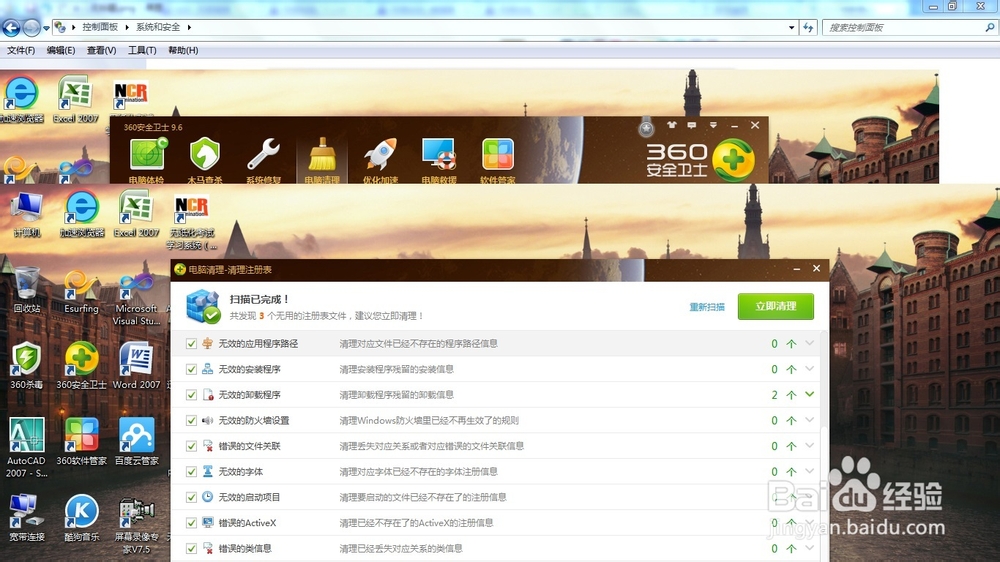Open 百度云管家 desktop shortcut

pyautogui.click(x=136, y=441)
